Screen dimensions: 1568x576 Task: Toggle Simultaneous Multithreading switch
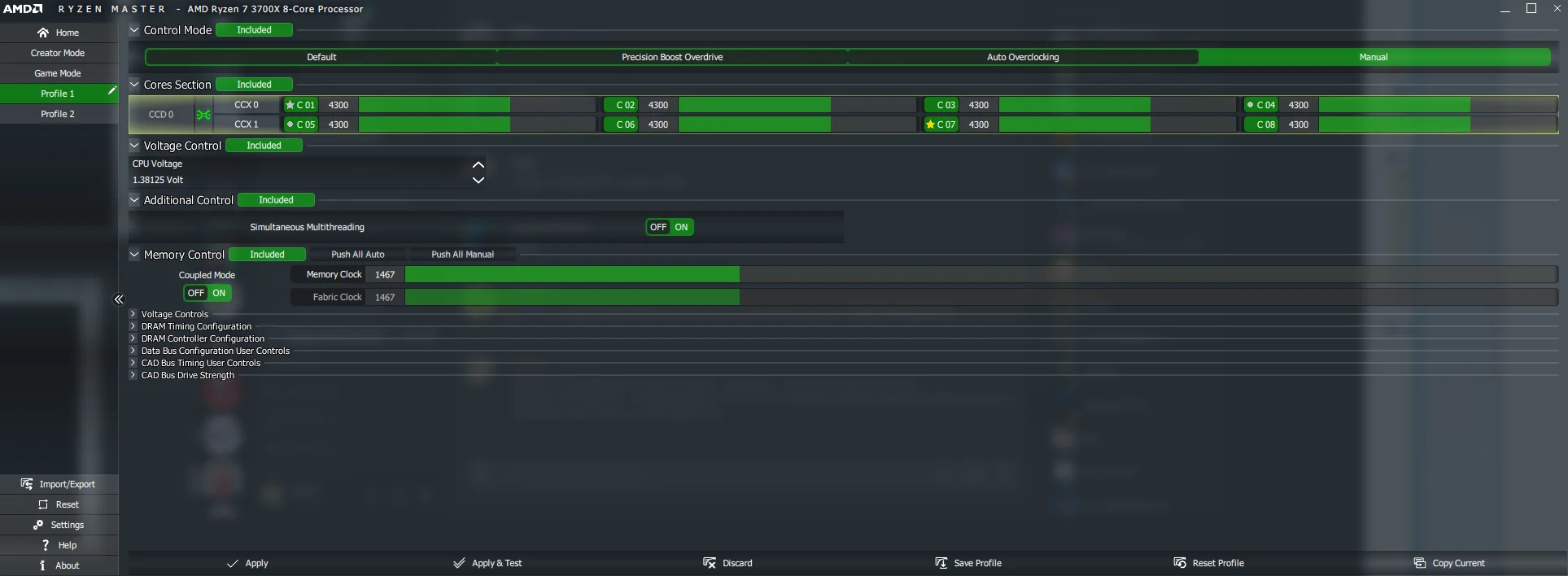(670, 227)
